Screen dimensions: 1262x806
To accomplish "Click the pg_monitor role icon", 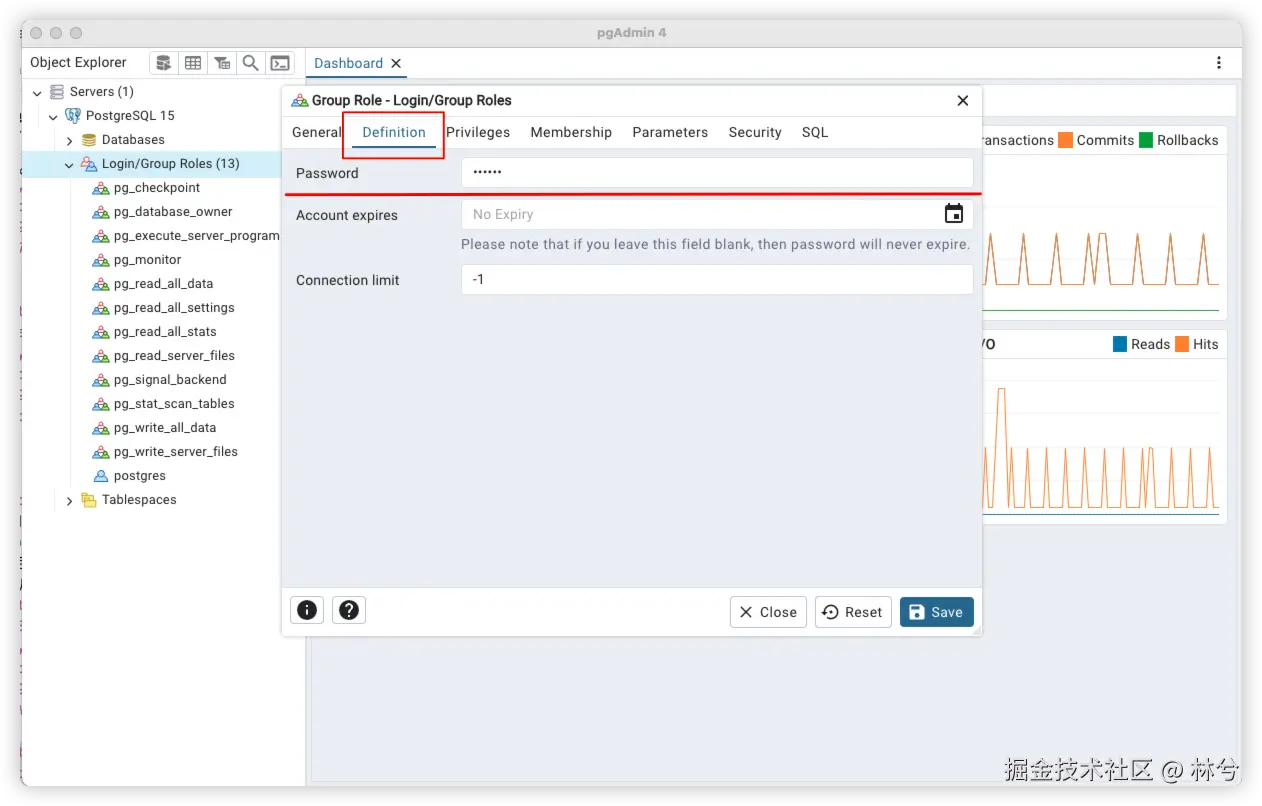I will click(101, 260).
